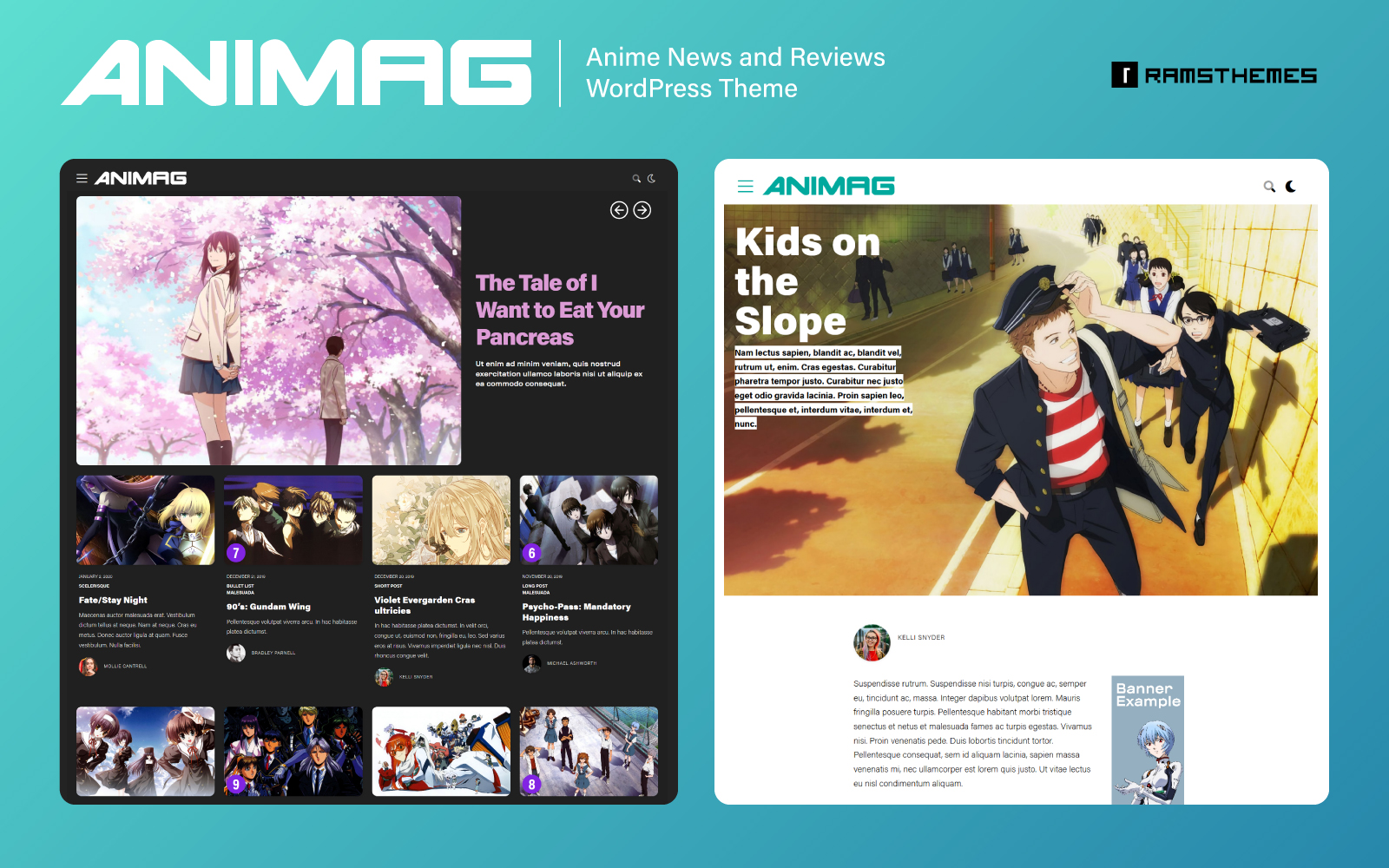Image resolution: width=1389 pixels, height=868 pixels.
Task: Click the green ANIMAG logo
Action: 829,187
